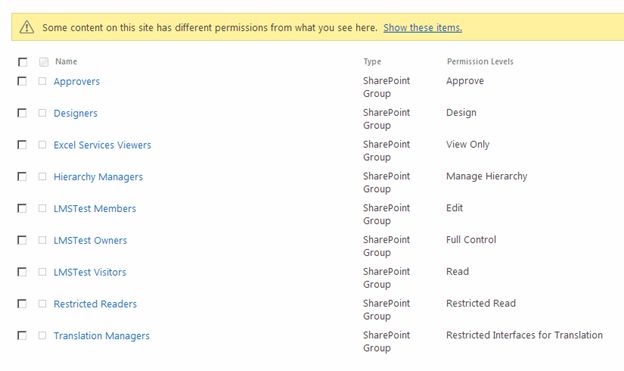The image size is (624, 371).
Task: Click the Permission Levels column header
Action: (480, 61)
